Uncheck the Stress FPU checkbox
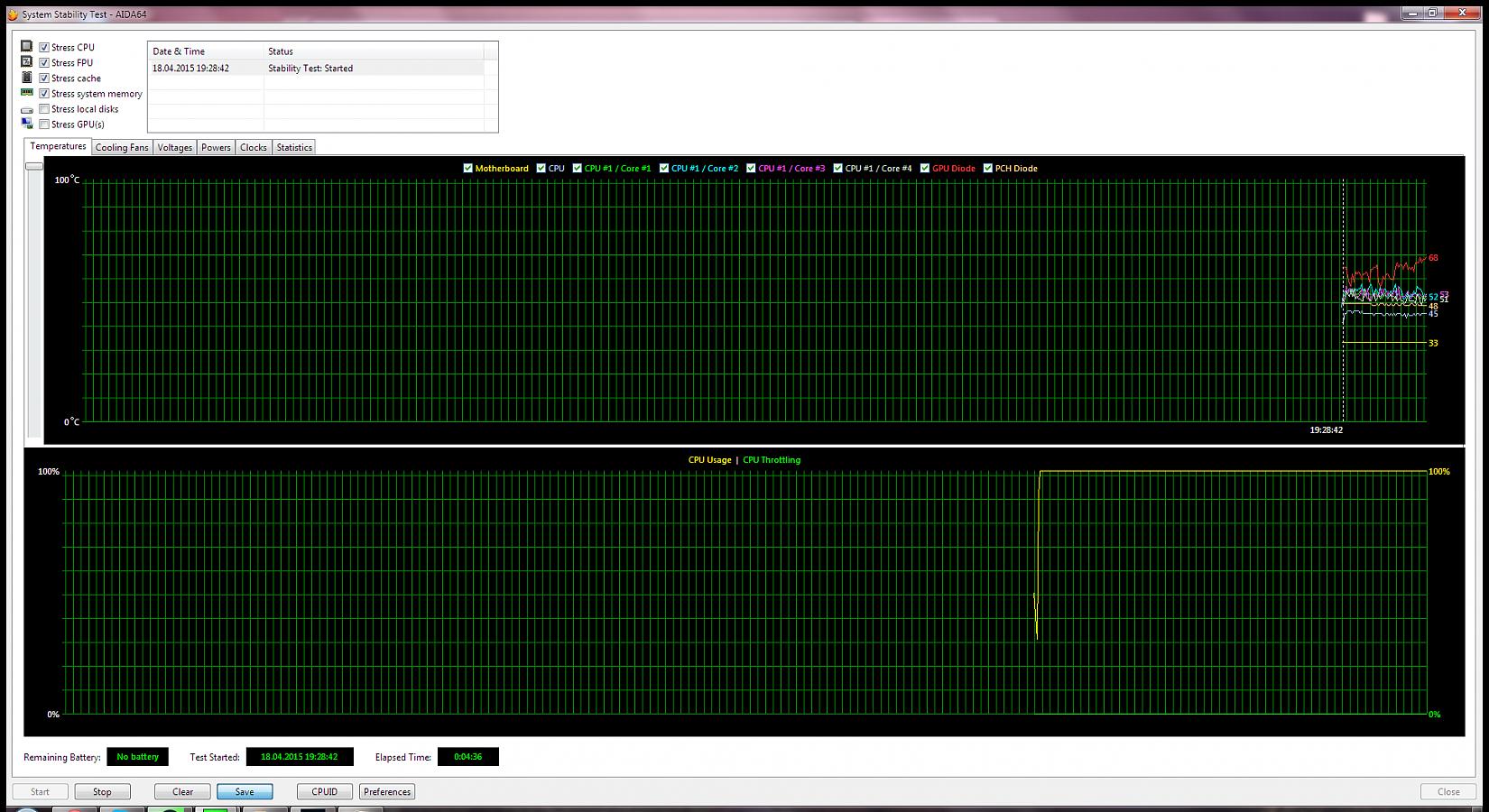 tap(44, 62)
